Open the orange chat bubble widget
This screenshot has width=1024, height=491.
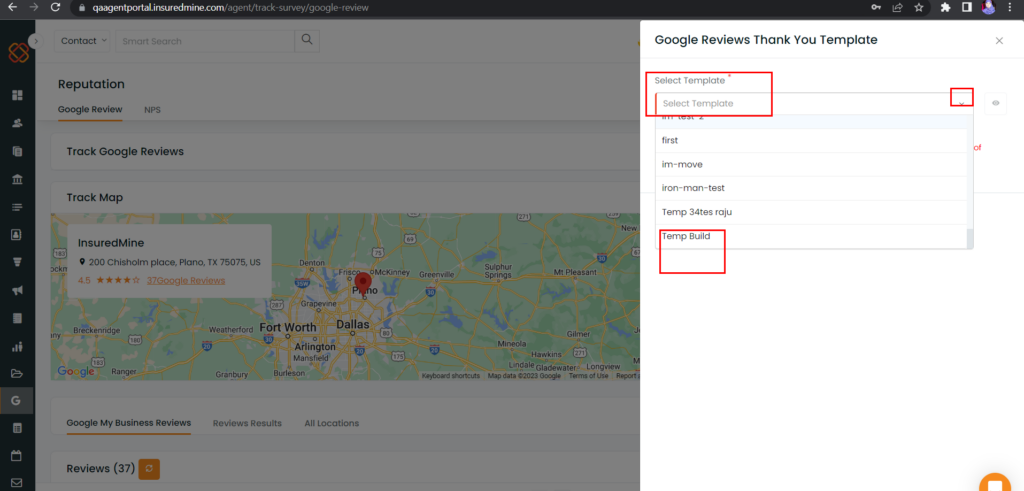pos(995,483)
